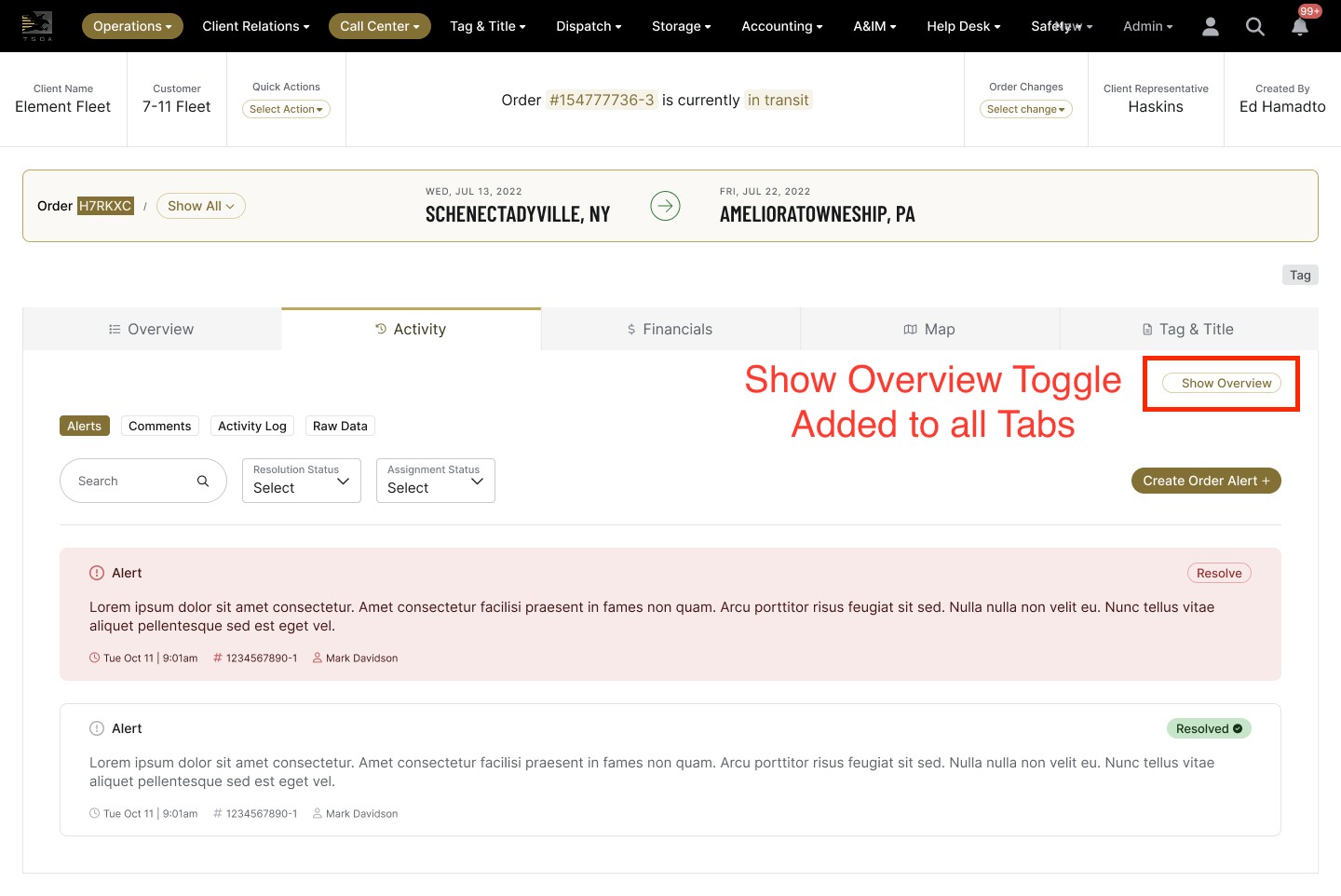Image resolution: width=1341 pixels, height=896 pixels.
Task: Open the Help Desk nav menu
Action: 964,26
